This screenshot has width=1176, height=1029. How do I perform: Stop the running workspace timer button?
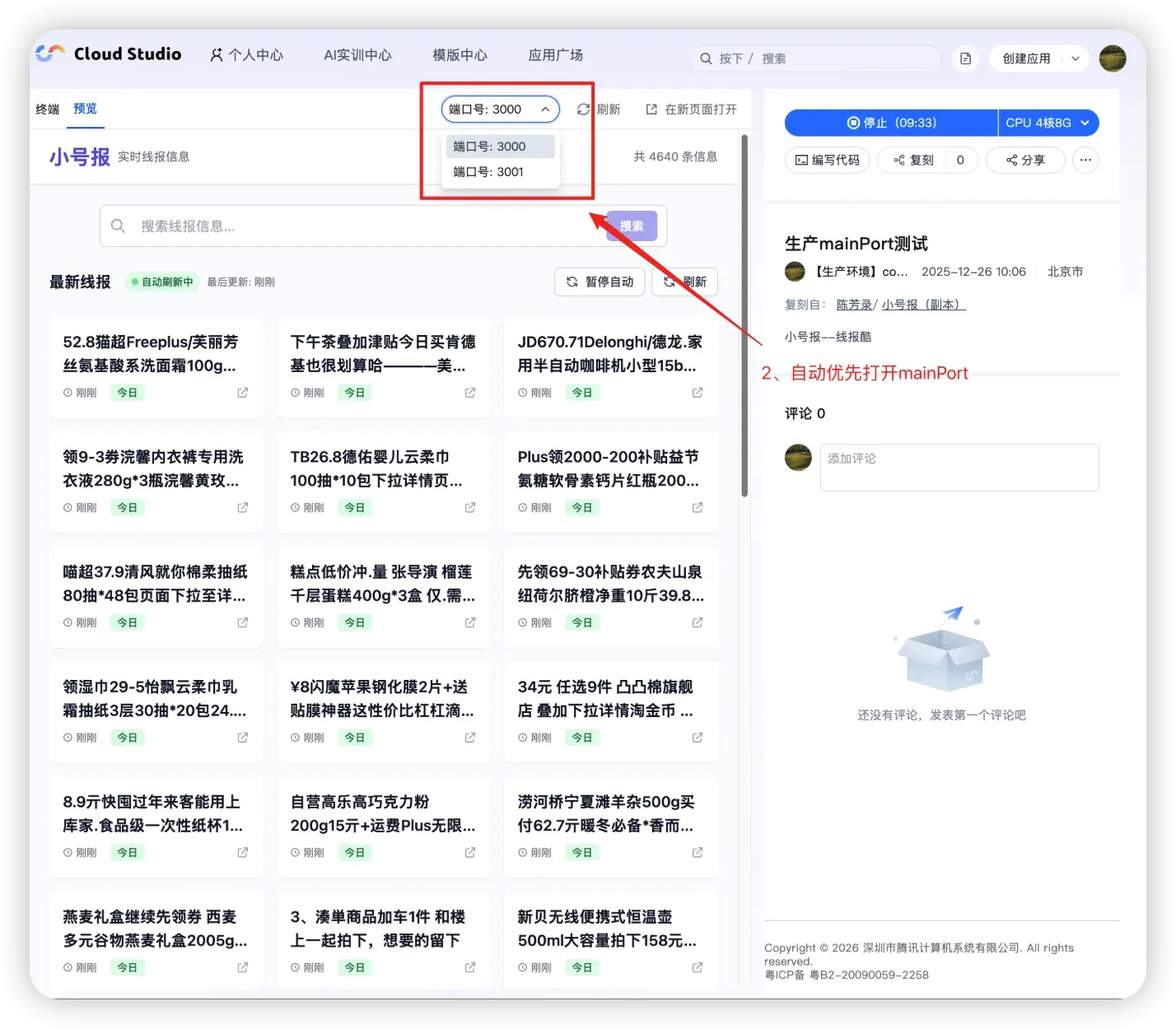891,123
